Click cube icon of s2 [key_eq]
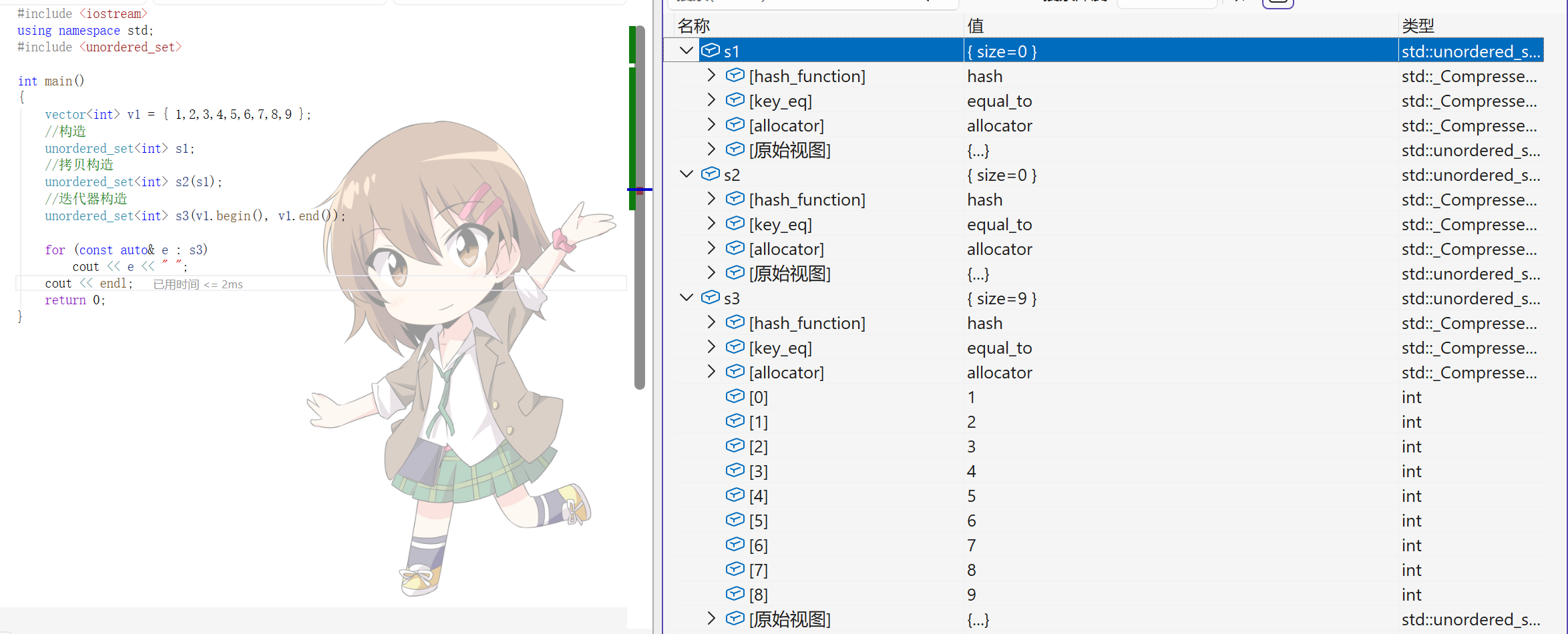1568x634 pixels. click(x=735, y=224)
